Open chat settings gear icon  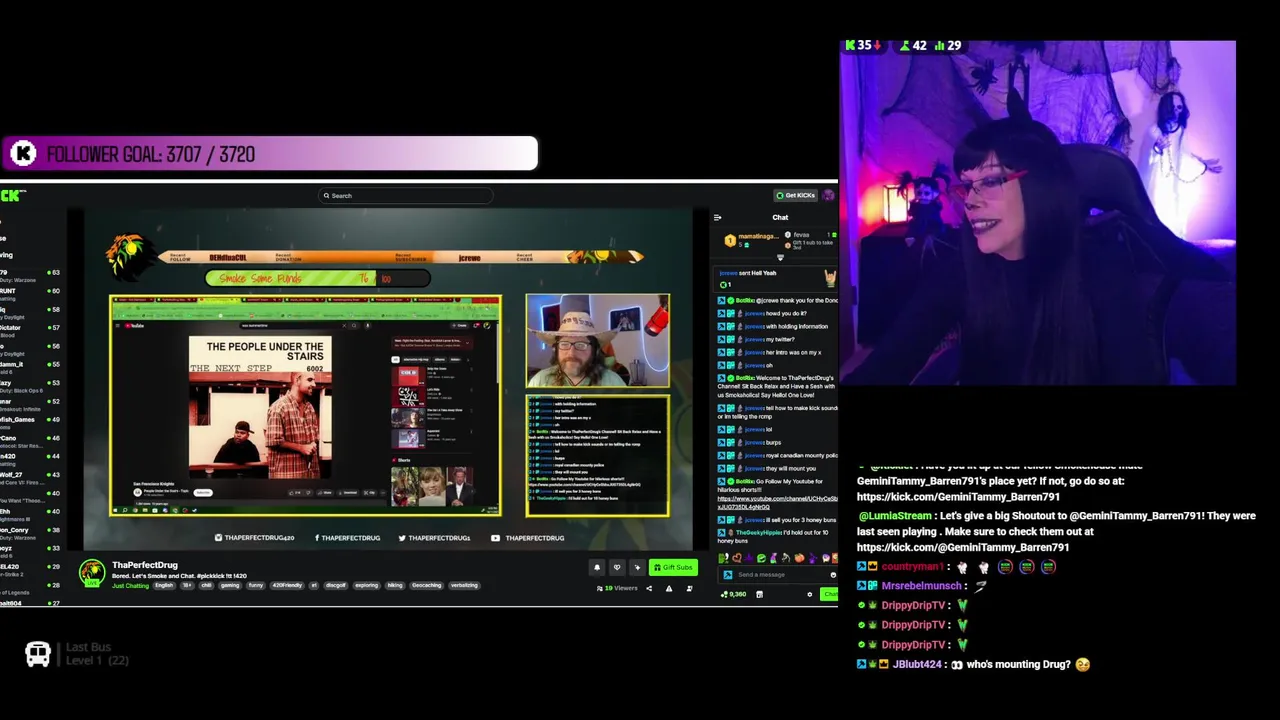click(810, 594)
